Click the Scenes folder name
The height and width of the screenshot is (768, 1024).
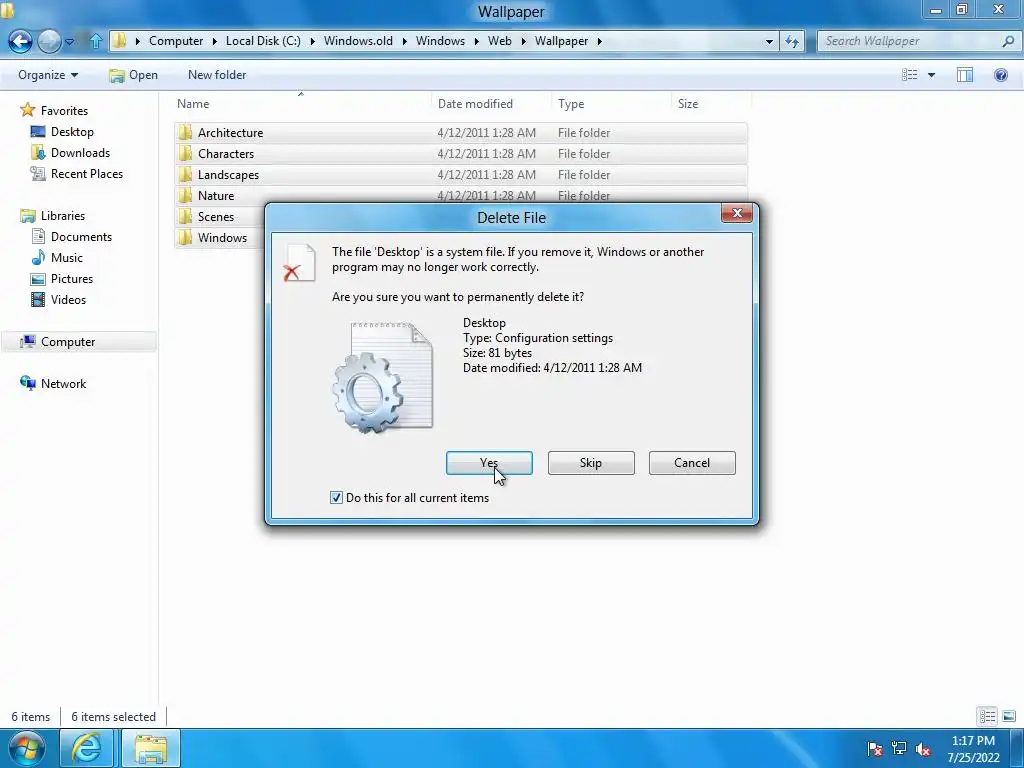pos(216,217)
